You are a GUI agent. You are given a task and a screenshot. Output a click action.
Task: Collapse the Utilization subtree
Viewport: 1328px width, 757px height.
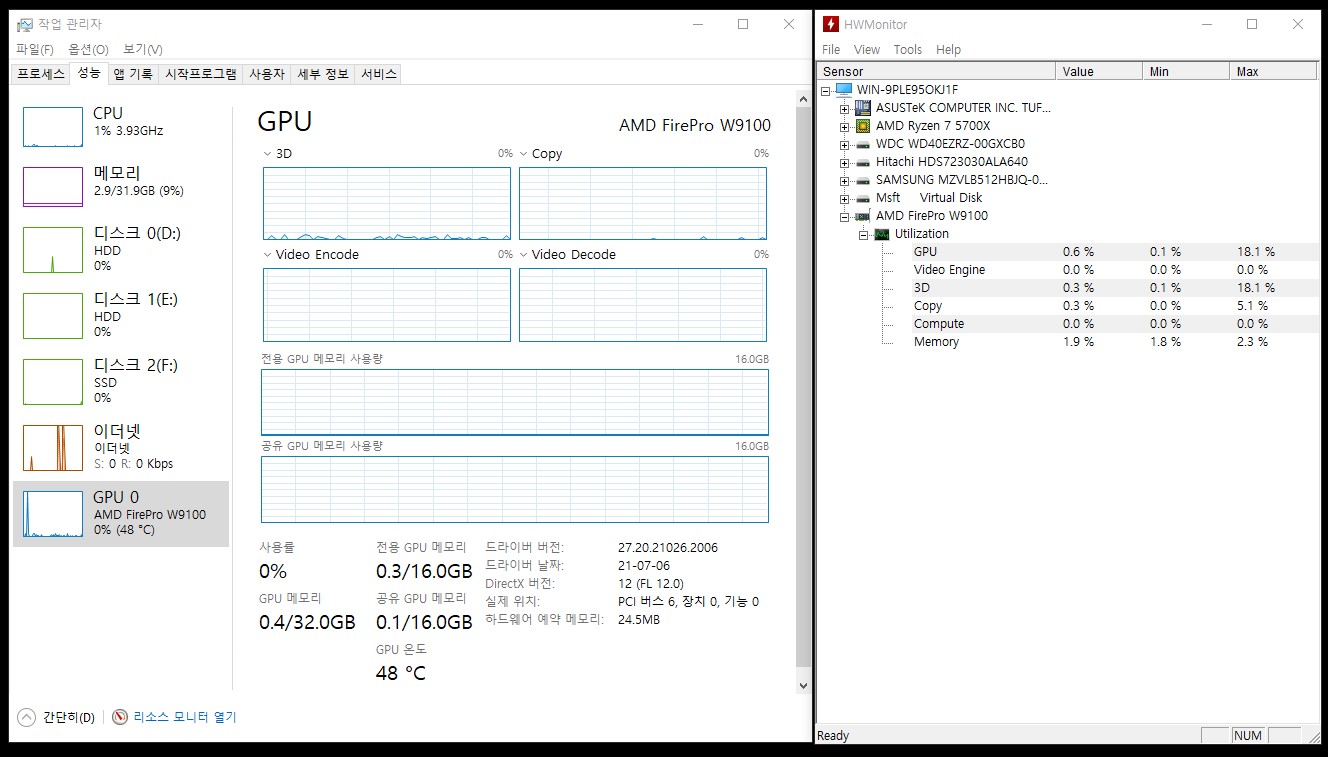pos(863,234)
